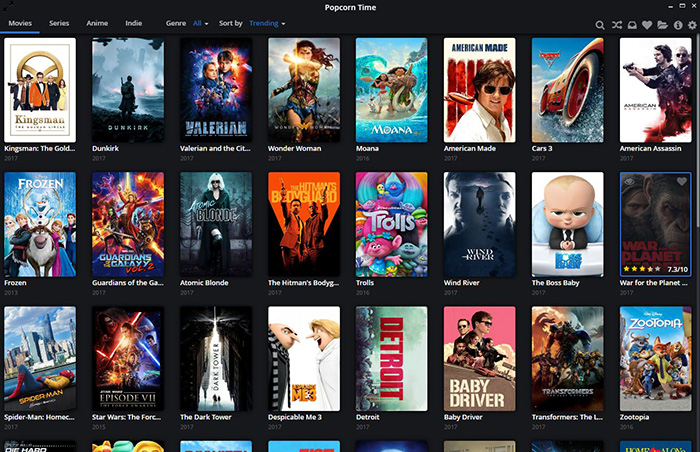Switch to the Series tab
Viewport: 700px width, 452px height.
pos(59,23)
